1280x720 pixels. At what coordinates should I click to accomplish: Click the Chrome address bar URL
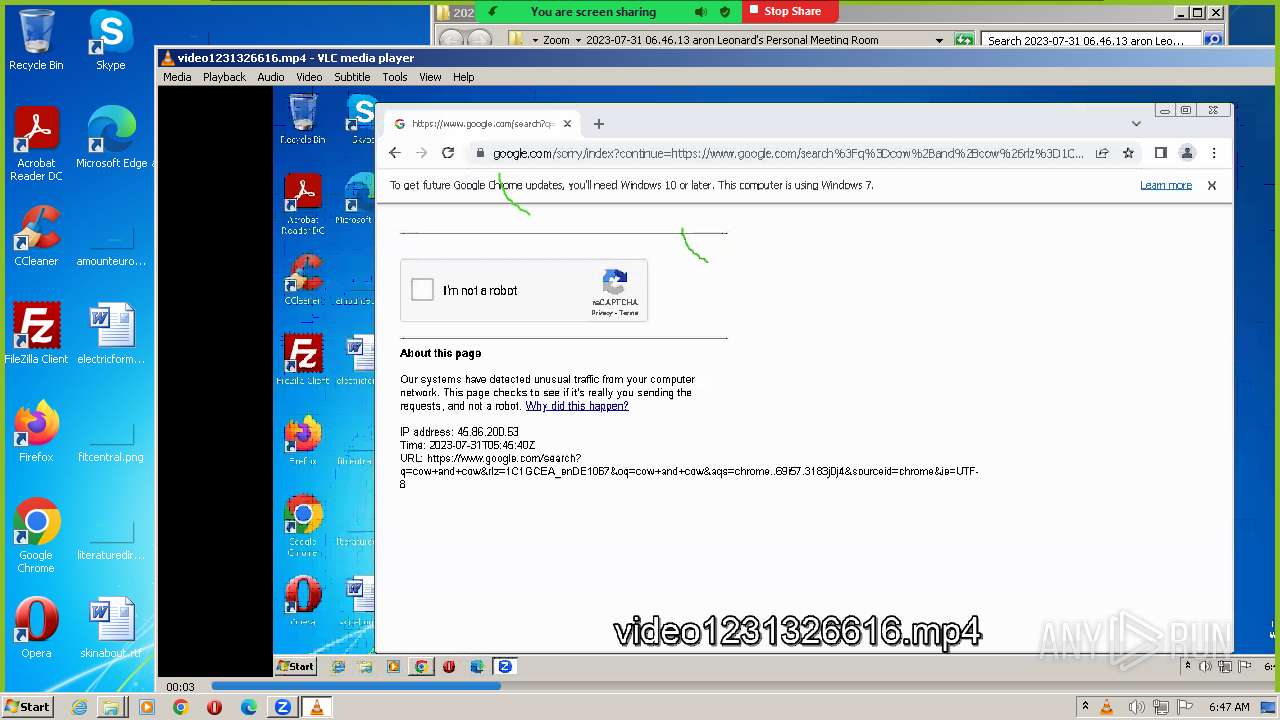tap(788, 153)
